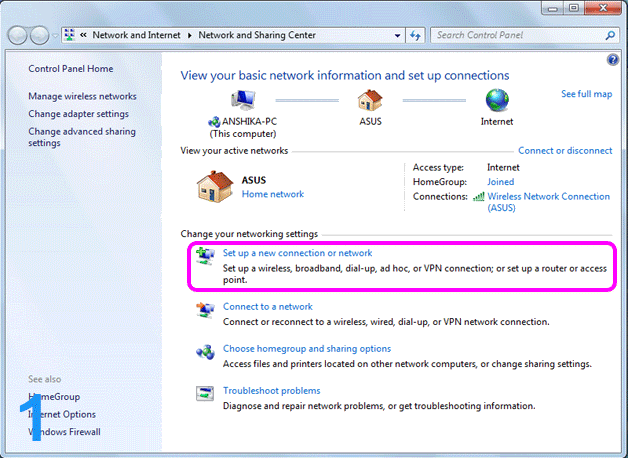Screen dimensions: 628x458
Task: Open Change adapter settings
Action: click(78, 114)
